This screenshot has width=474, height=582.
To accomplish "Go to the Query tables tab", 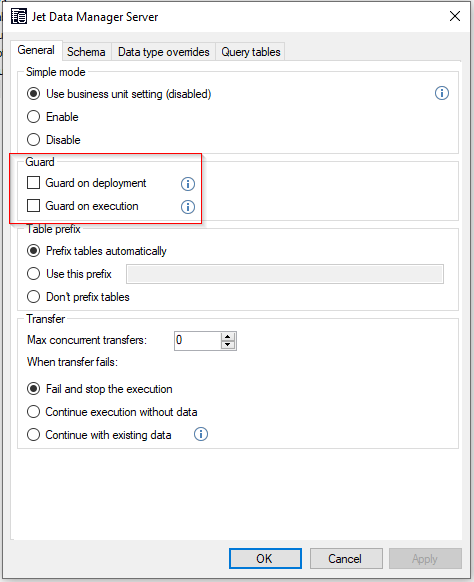I will [x=251, y=52].
